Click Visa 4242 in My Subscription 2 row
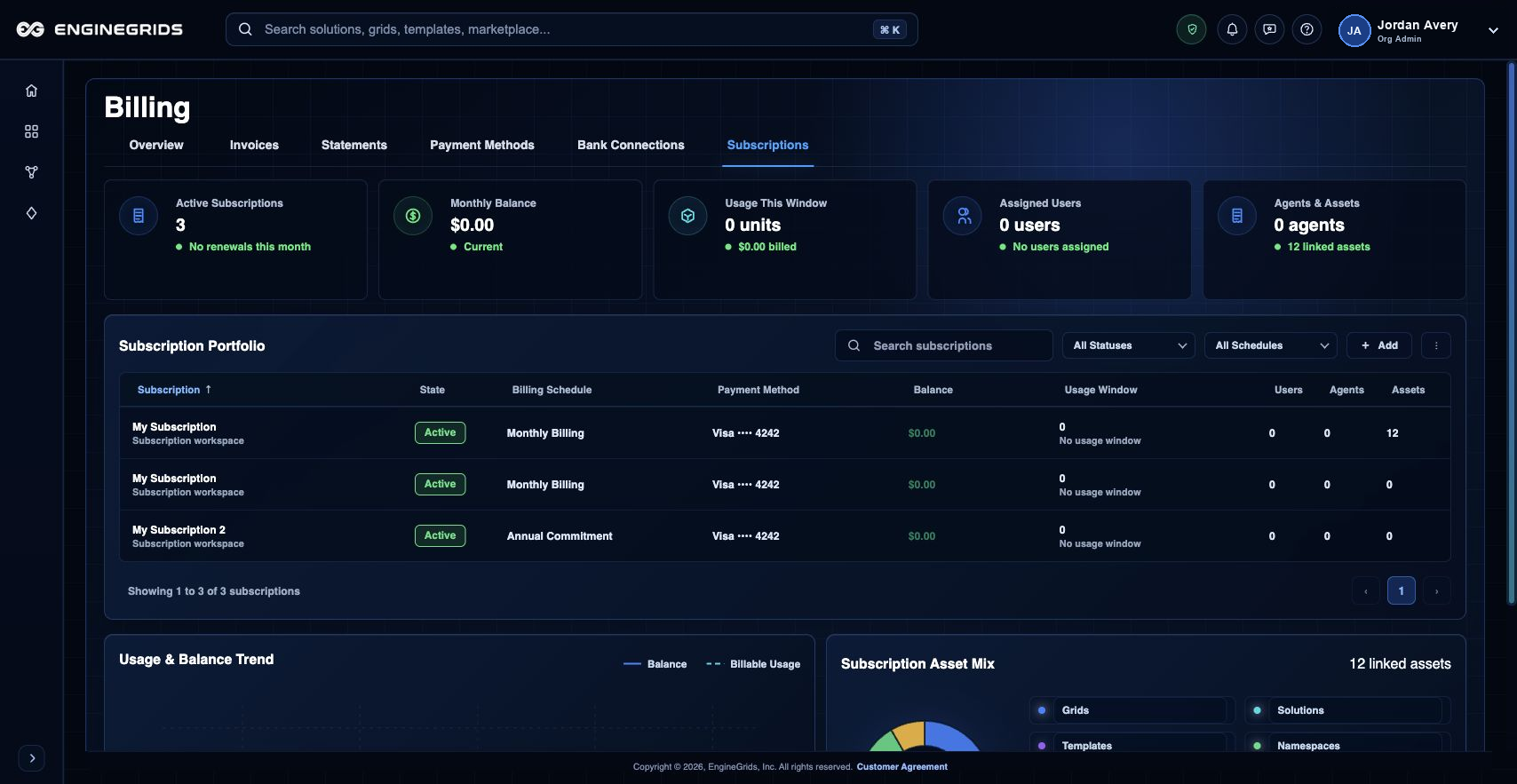Image resolution: width=1517 pixels, height=784 pixels. (x=746, y=536)
